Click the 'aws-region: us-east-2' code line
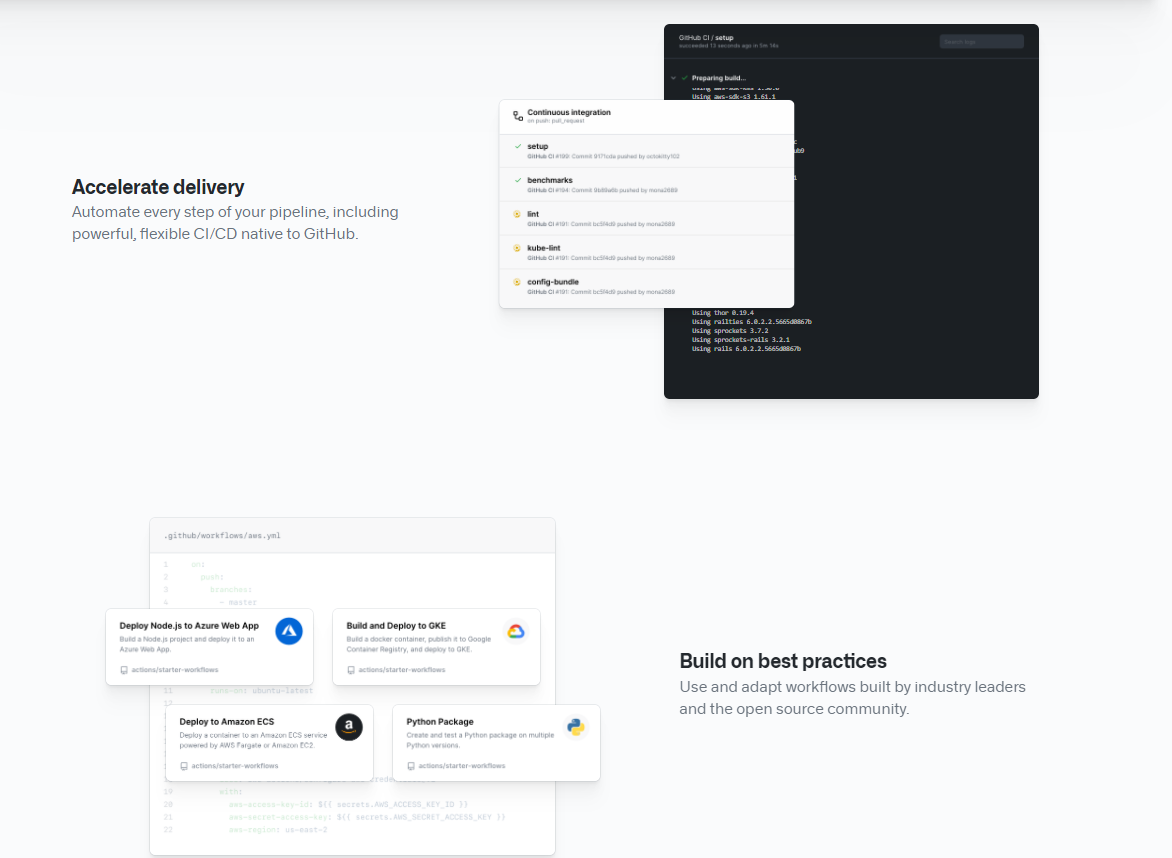 pos(278,830)
